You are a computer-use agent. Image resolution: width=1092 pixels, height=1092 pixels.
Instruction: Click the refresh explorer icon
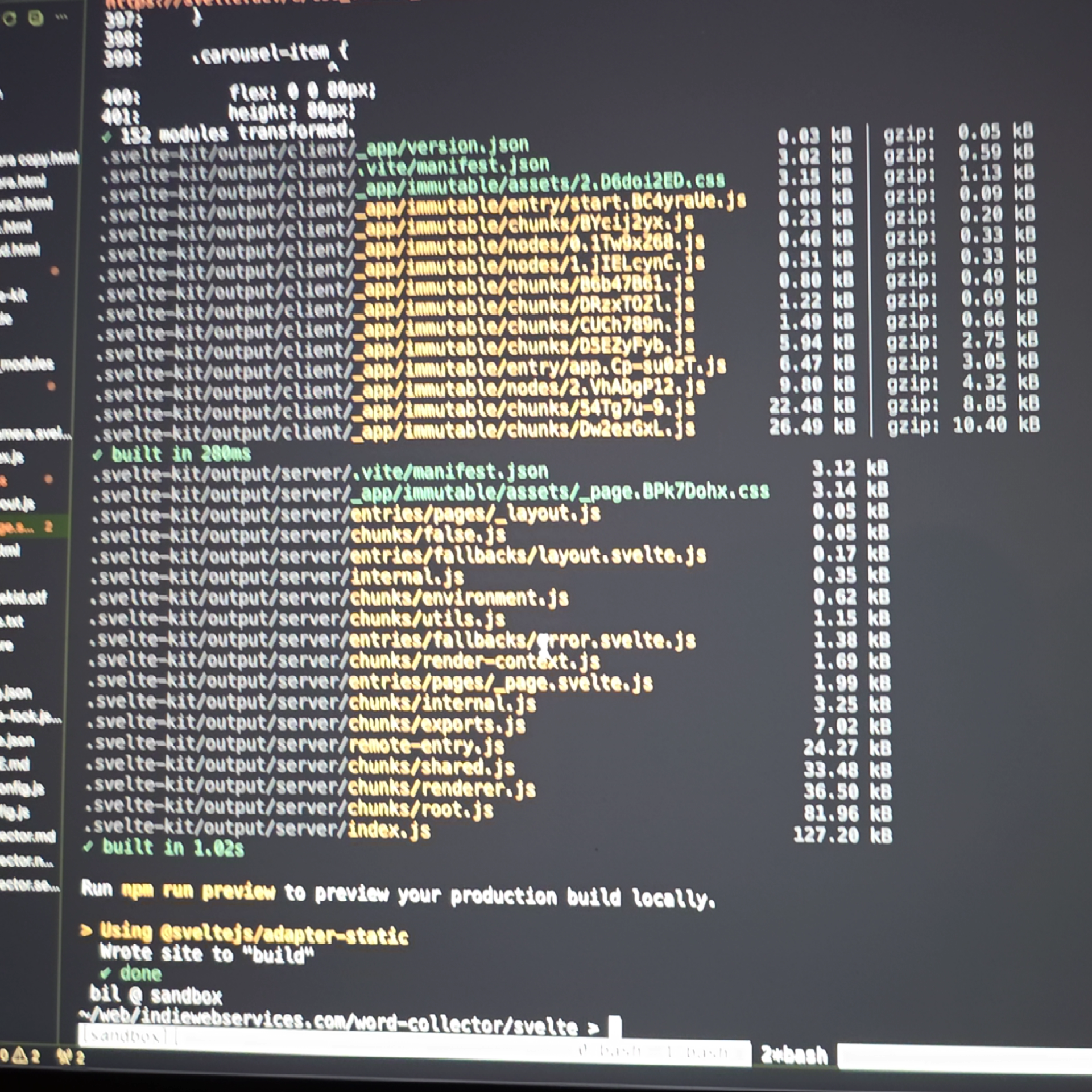pyautogui.click(x=9, y=18)
